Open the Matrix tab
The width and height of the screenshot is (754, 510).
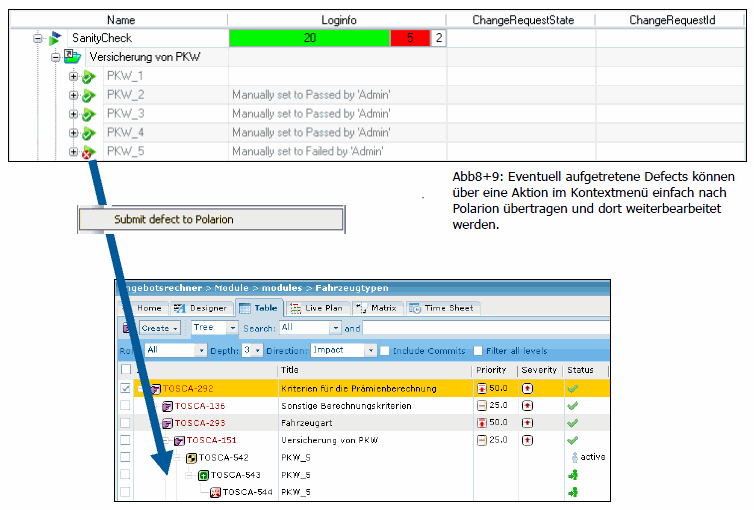[x=377, y=308]
